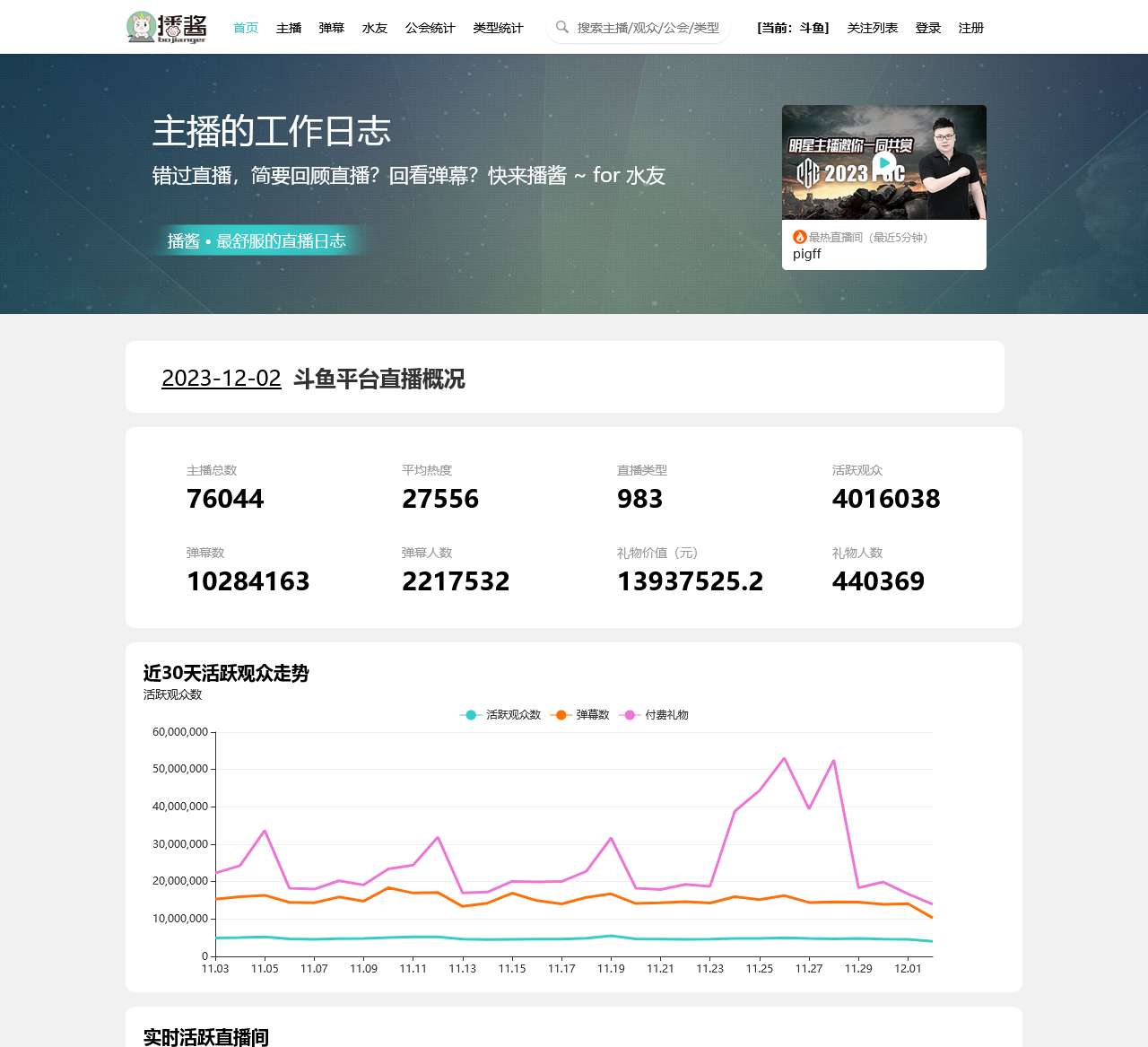Click the 弹幕人数 value 2217532
The width and height of the screenshot is (1148, 1047).
[x=456, y=581]
